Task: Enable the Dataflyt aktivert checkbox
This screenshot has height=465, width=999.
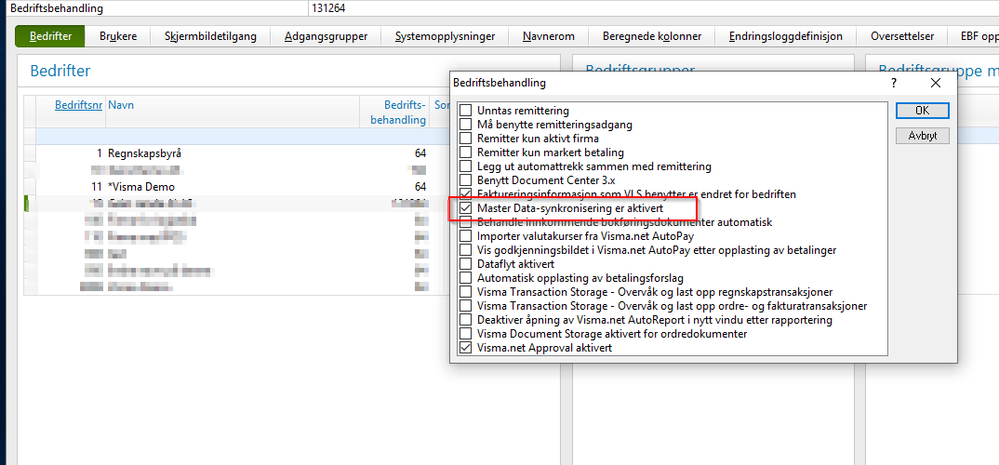Action: click(x=466, y=264)
